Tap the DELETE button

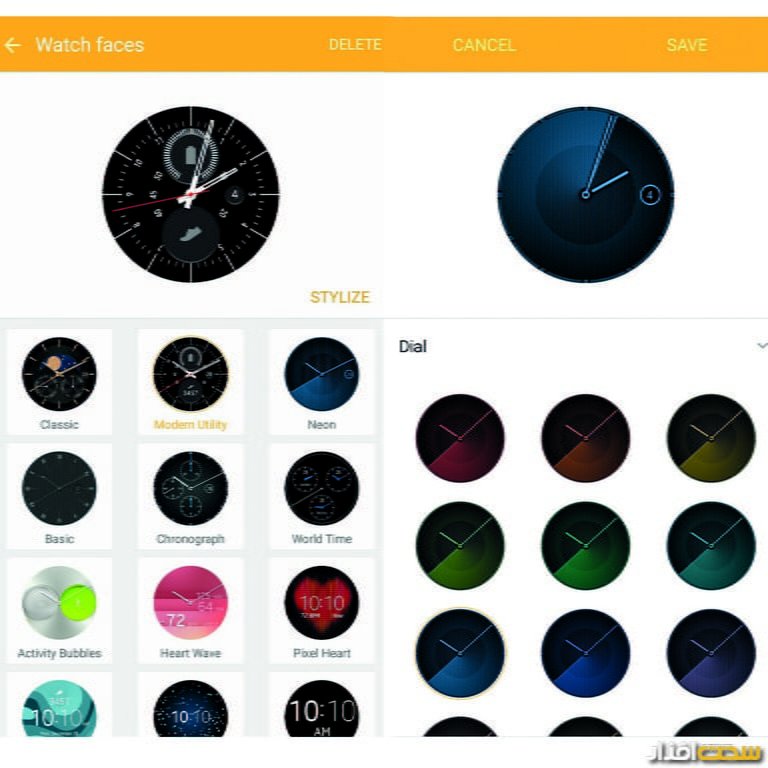355,45
